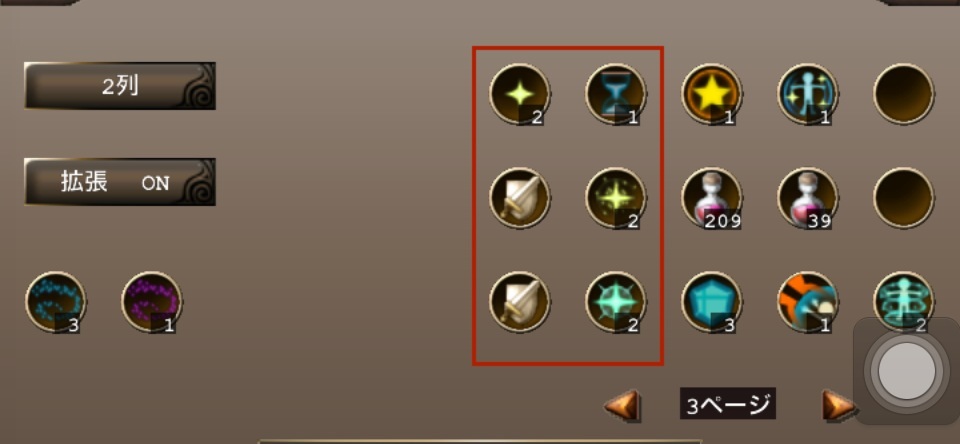960x444 pixels.
Task: Select the sword and shield icon in middle row
Action: (x=520, y=198)
